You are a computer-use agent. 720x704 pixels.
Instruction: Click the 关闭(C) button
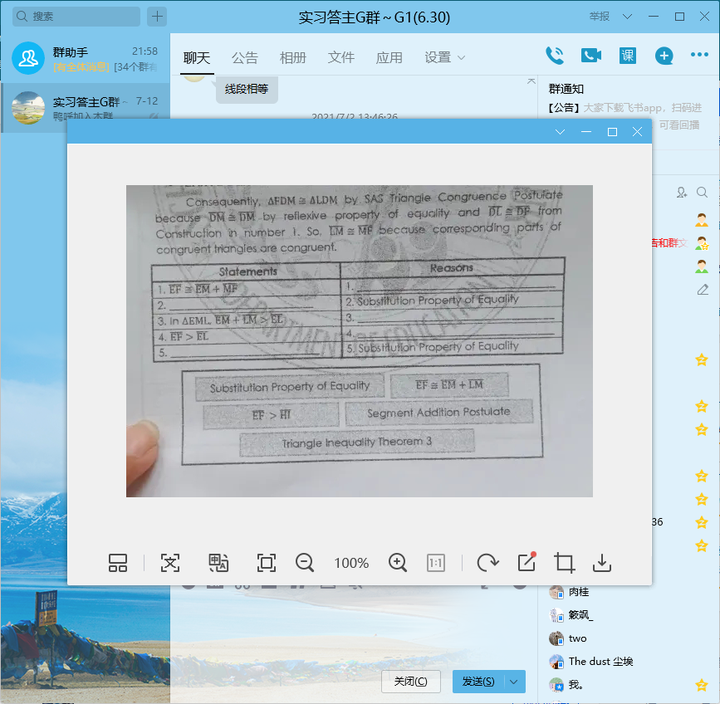coord(411,681)
